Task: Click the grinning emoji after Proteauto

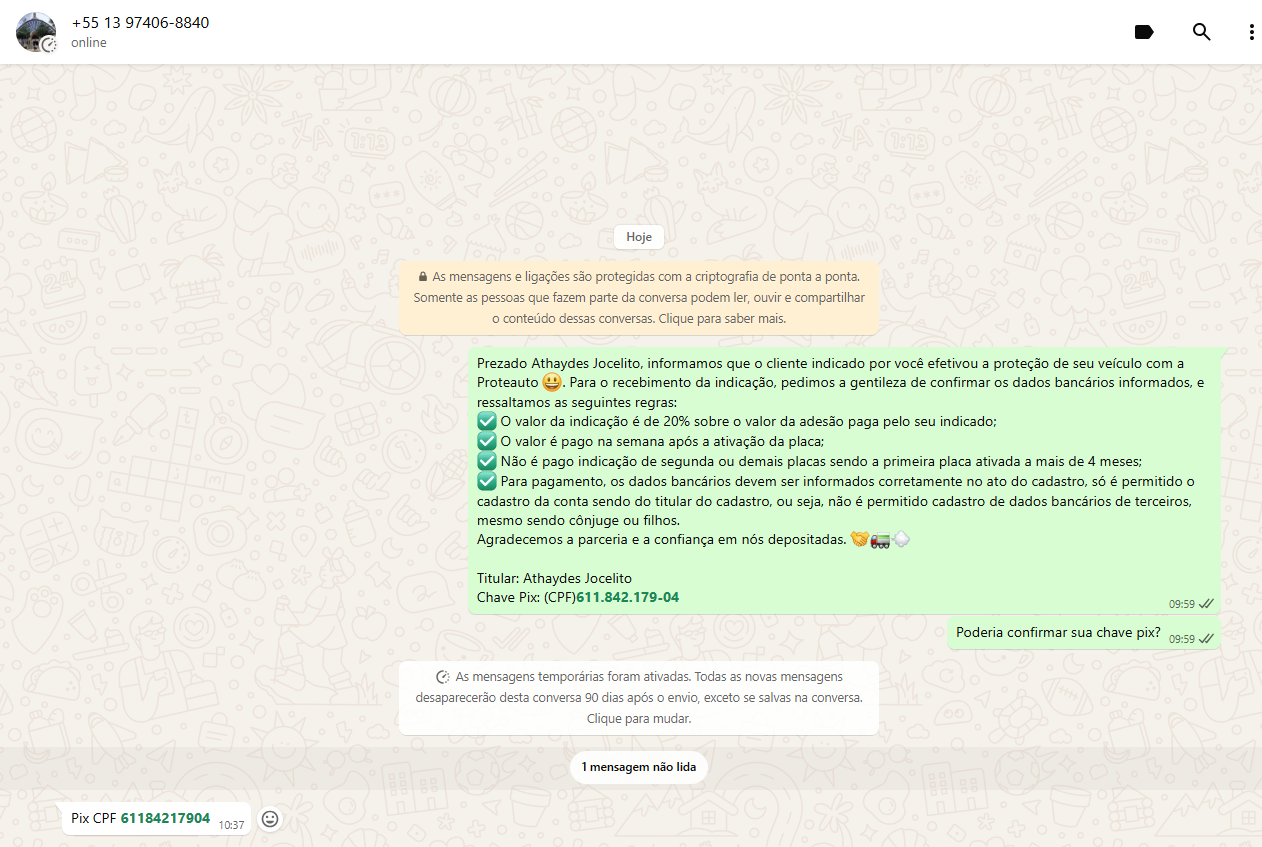Action: (x=551, y=382)
